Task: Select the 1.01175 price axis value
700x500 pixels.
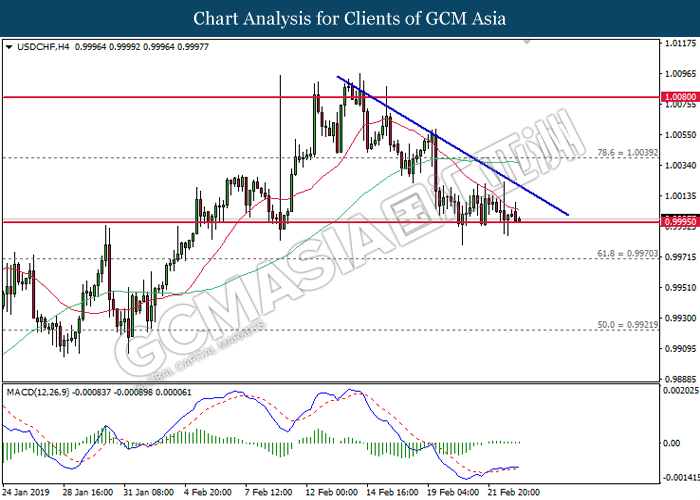Action: [x=681, y=43]
